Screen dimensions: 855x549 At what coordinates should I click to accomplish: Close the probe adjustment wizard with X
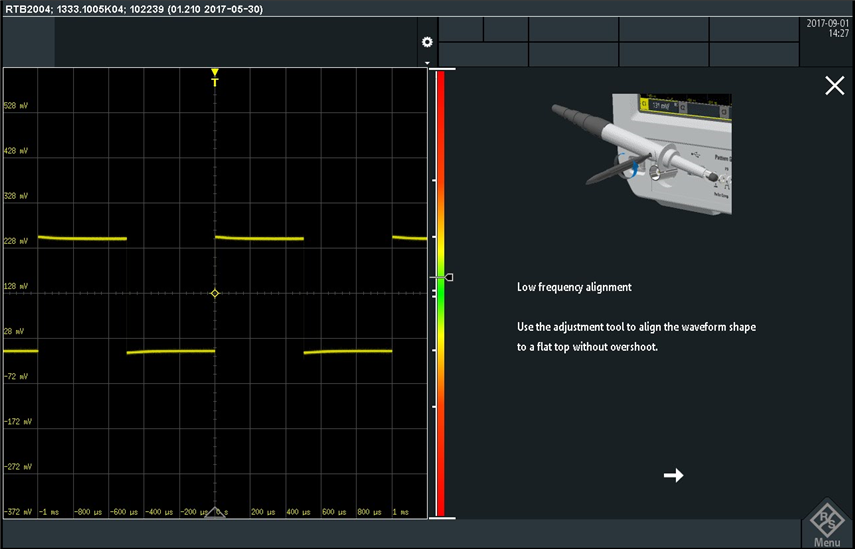834,86
